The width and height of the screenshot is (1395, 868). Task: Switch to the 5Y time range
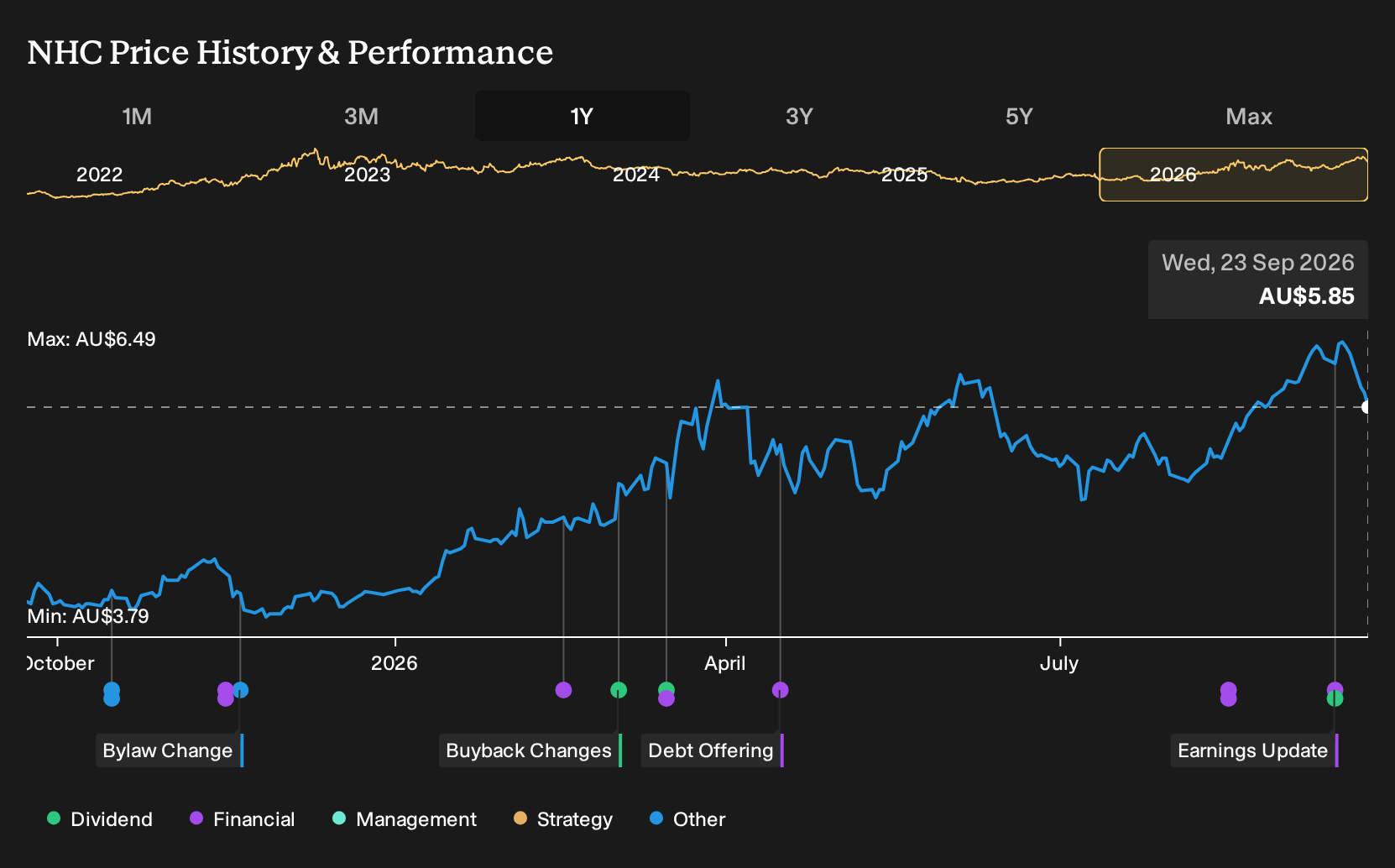tap(1019, 116)
